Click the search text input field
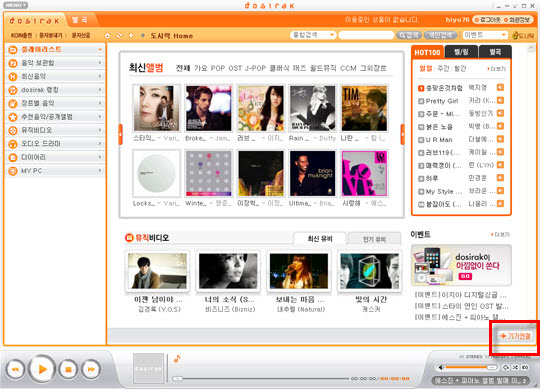The image size is (540, 389). point(366,35)
